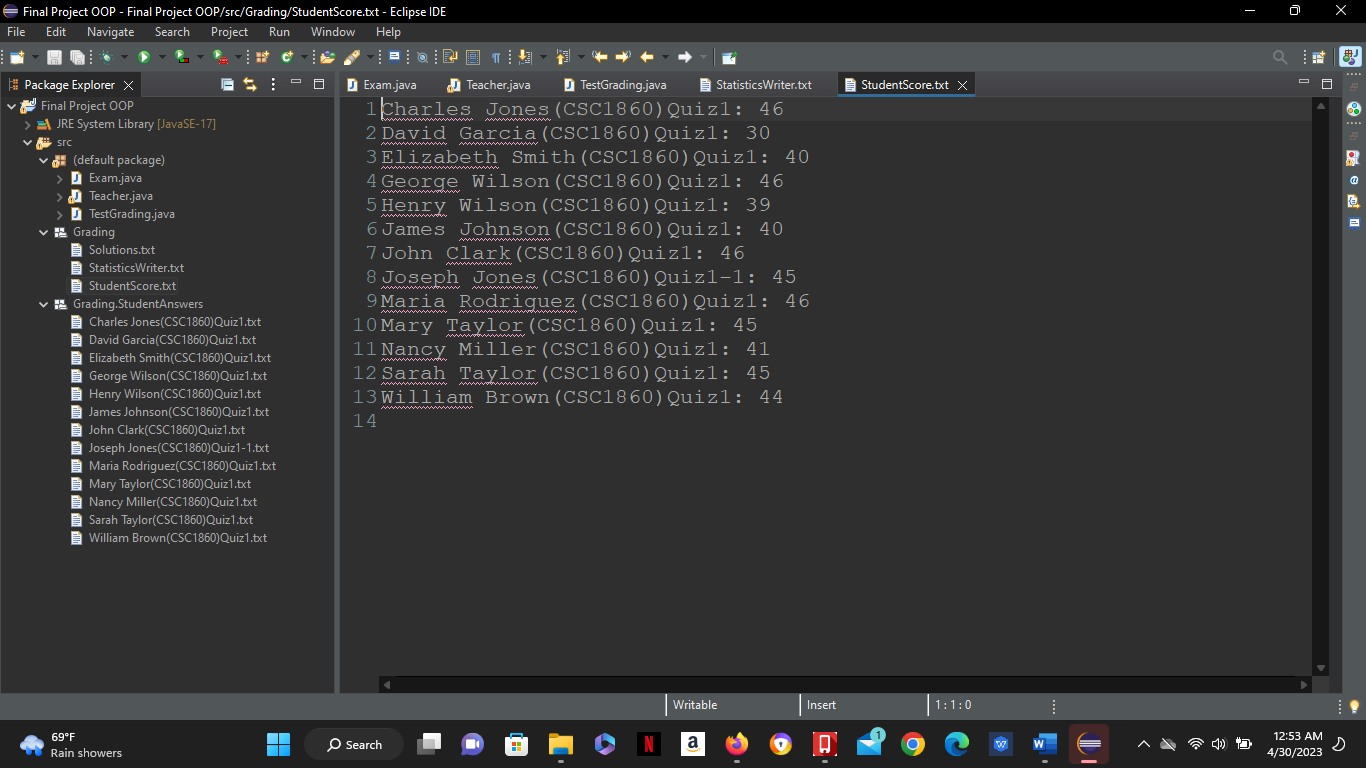Expand the Exam.java tree node
This screenshot has width=1366, height=768.
click(60, 178)
